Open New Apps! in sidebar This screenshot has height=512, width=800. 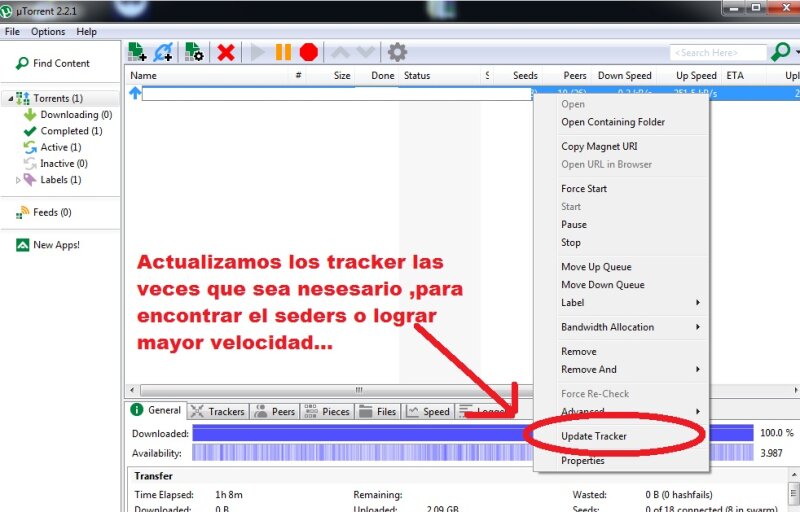56,245
